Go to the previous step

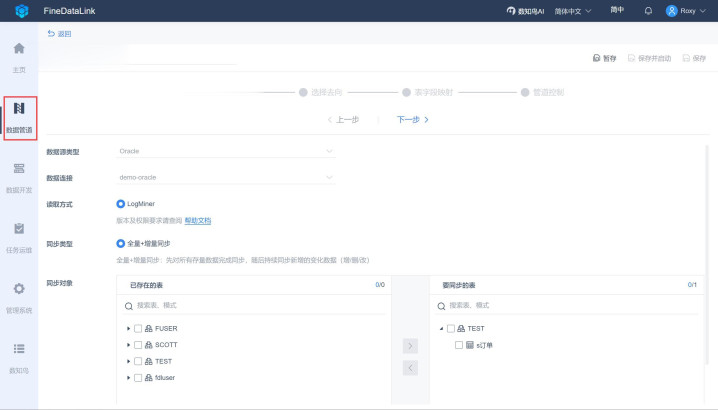click(x=343, y=120)
